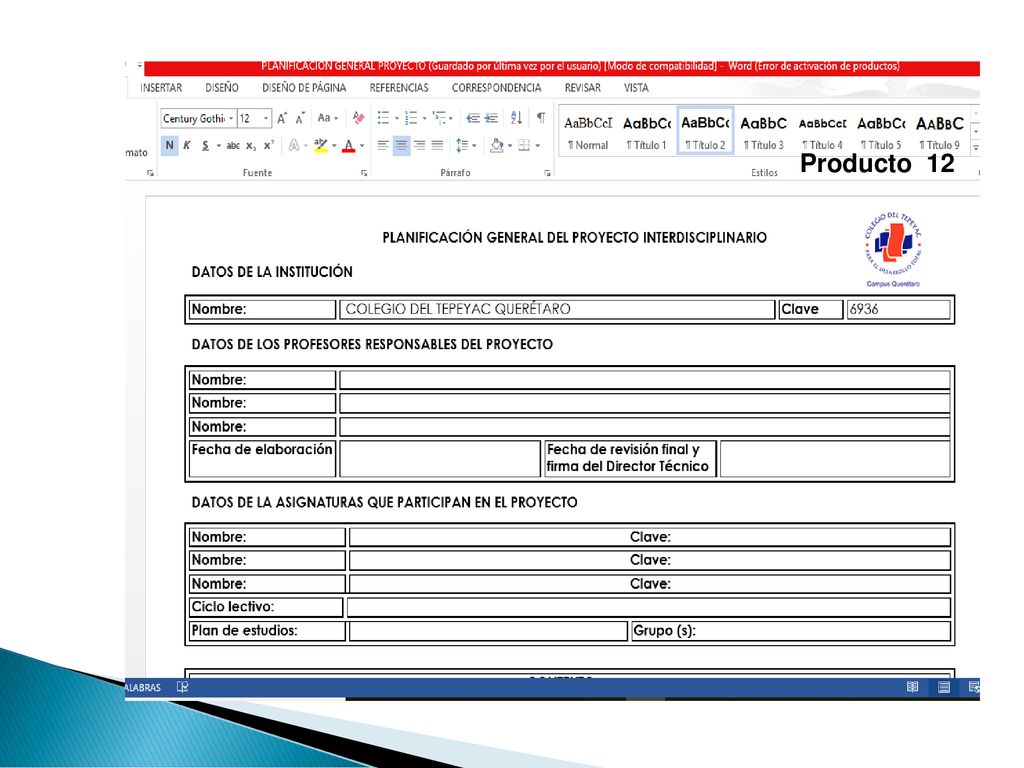Align text left
The height and width of the screenshot is (768, 1024).
pyautogui.click(x=383, y=146)
